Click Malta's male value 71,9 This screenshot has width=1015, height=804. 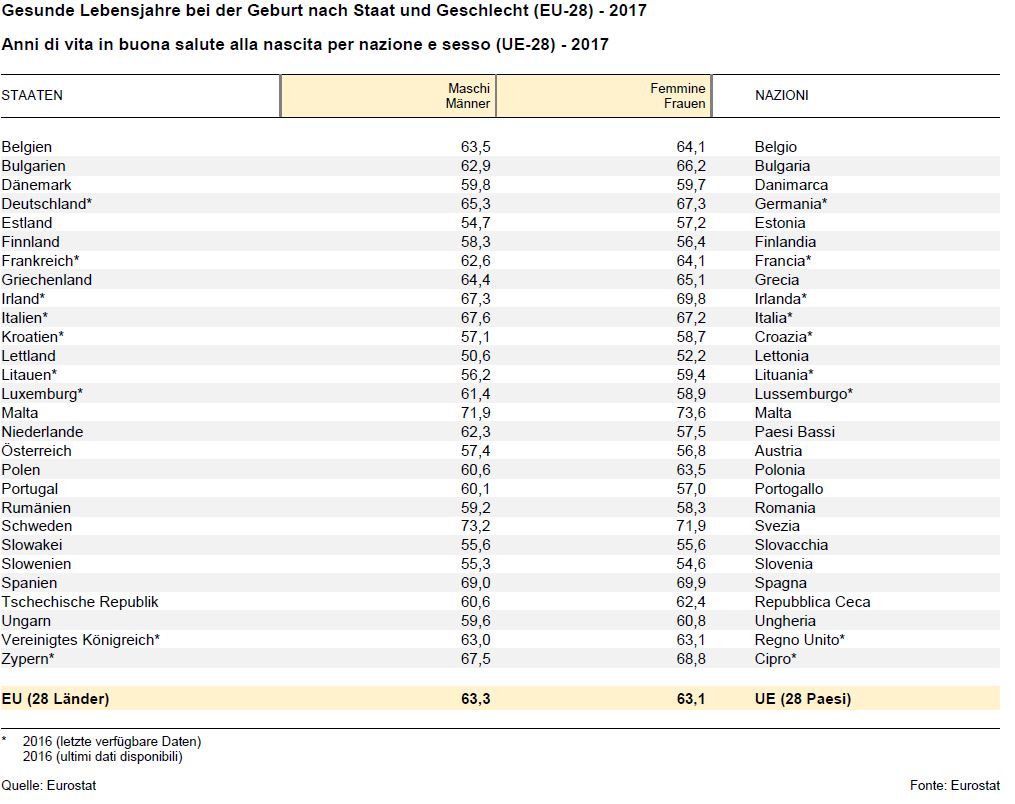pyautogui.click(x=475, y=413)
